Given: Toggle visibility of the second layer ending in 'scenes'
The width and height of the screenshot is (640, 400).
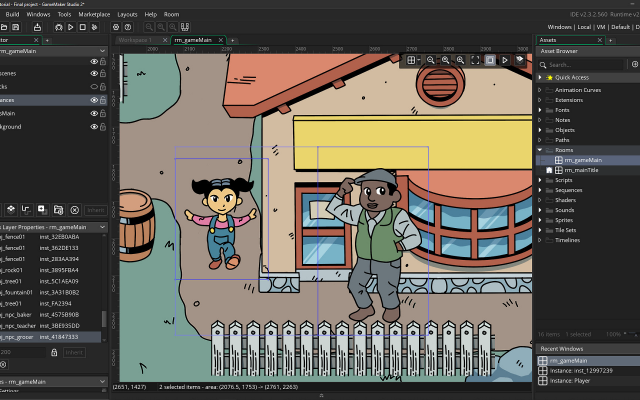Looking at the screenshot, I should click(x=94, y=73).
